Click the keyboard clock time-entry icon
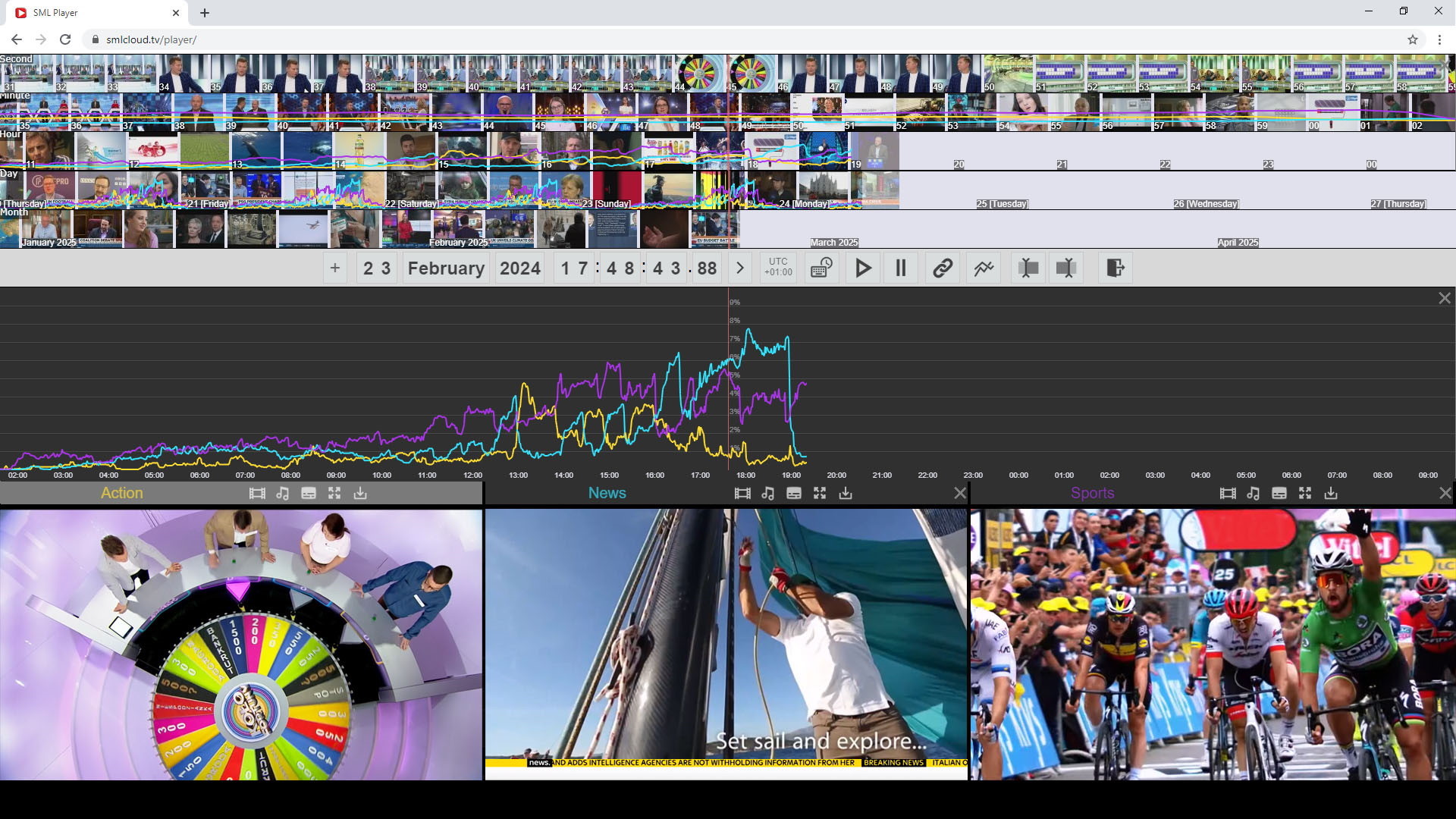The height and width of the screenshot is (819, 1456). pyautogui.click(x=821, y=268)
